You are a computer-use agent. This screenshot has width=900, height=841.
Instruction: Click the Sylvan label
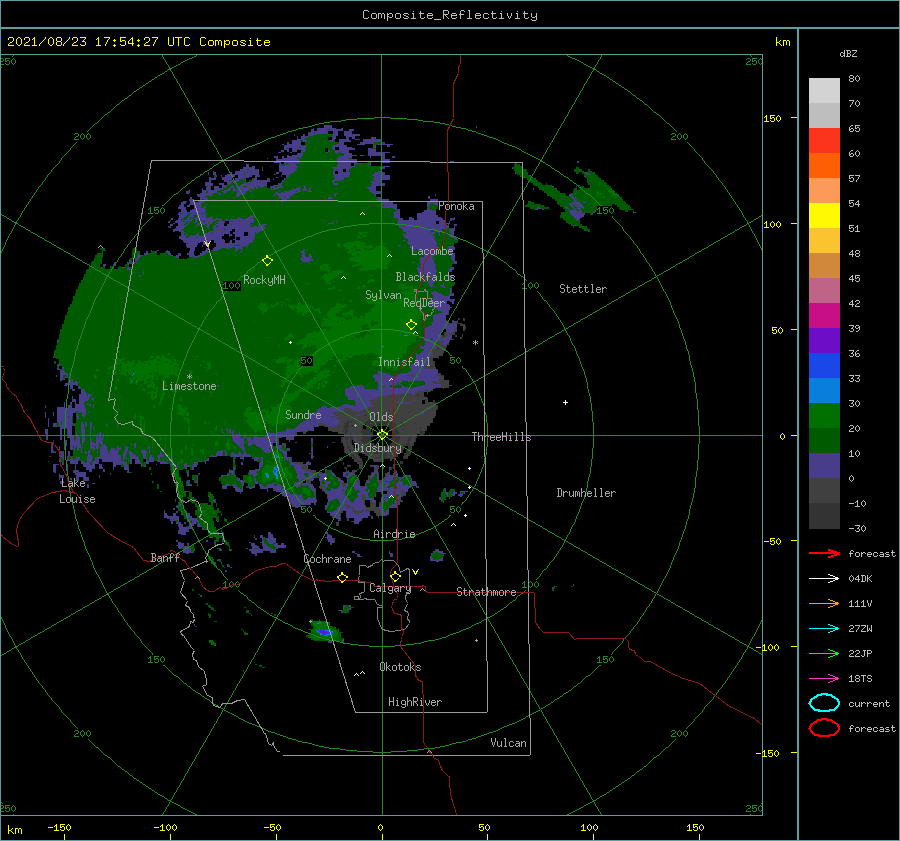(x=383, y=294)
